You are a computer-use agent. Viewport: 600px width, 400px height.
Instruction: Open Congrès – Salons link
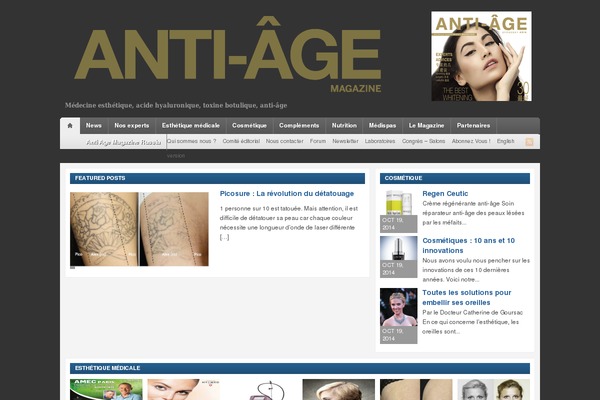coord(423,141)
